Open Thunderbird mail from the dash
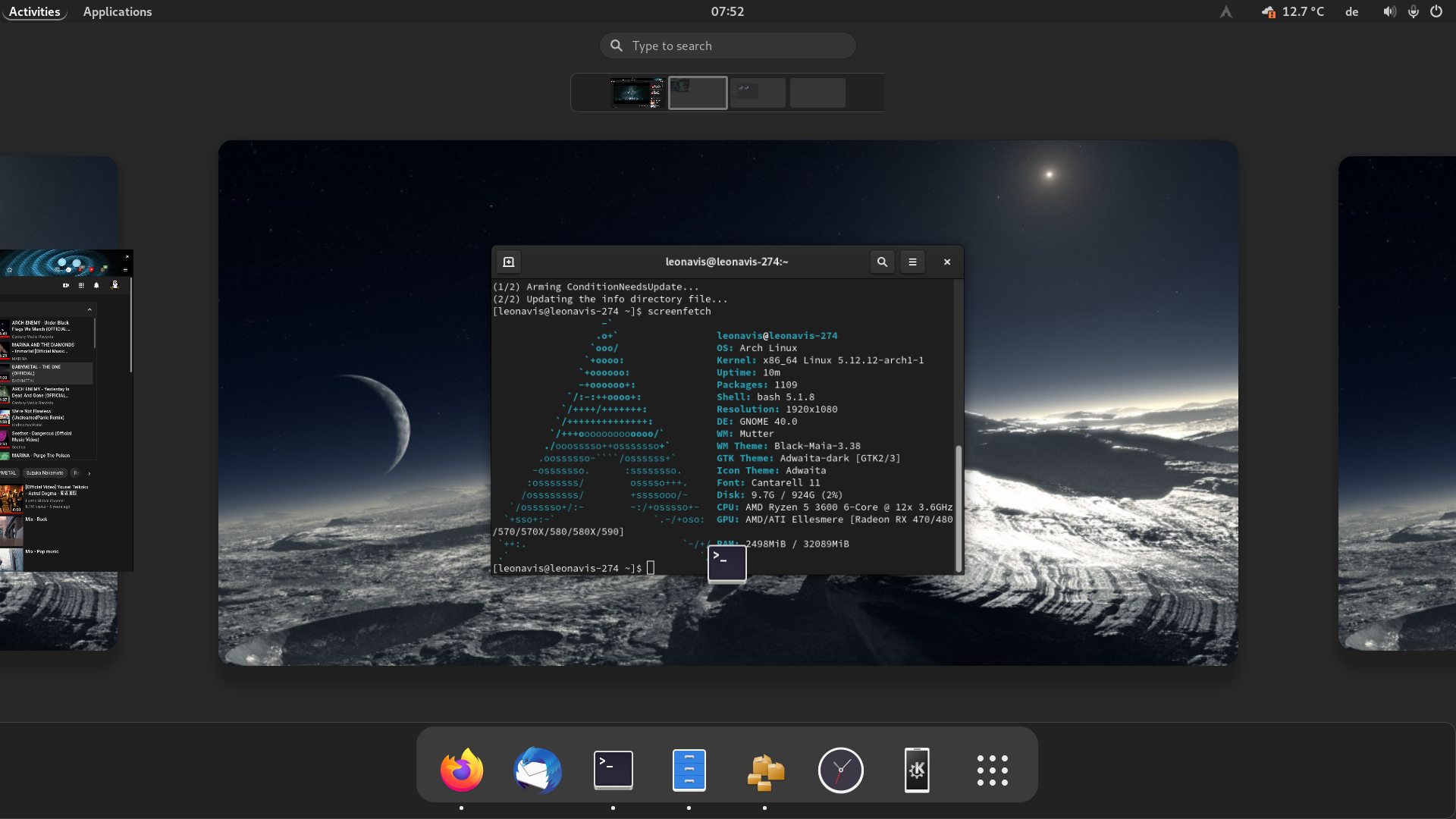 pyautogui.click(x=538, y=770)
